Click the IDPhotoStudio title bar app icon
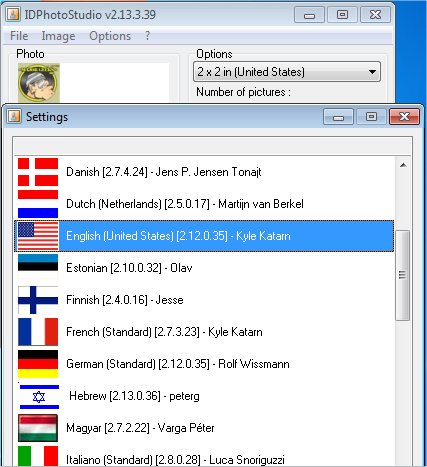This screenshot has width=427, height=467. click(13, 14)
